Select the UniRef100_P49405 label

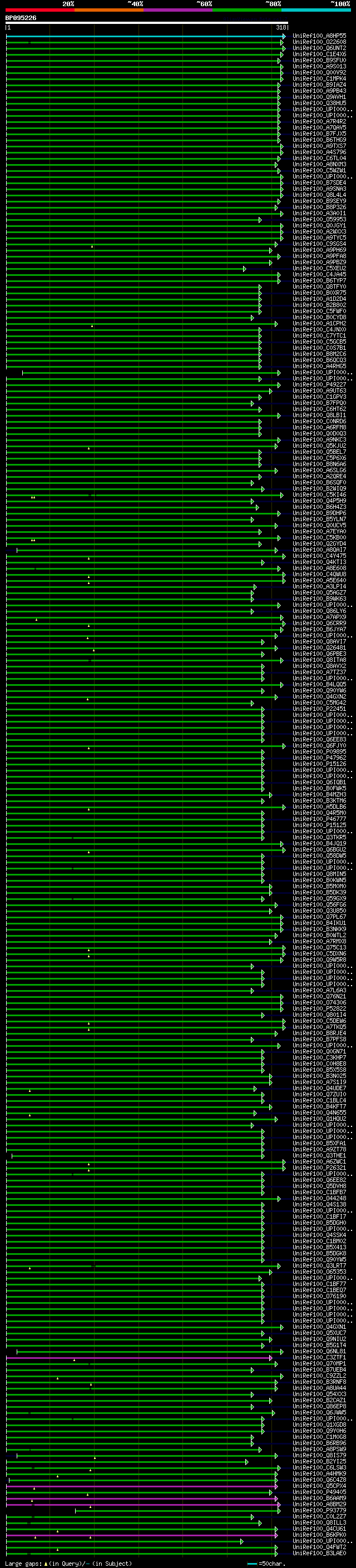pos(319,1493)
